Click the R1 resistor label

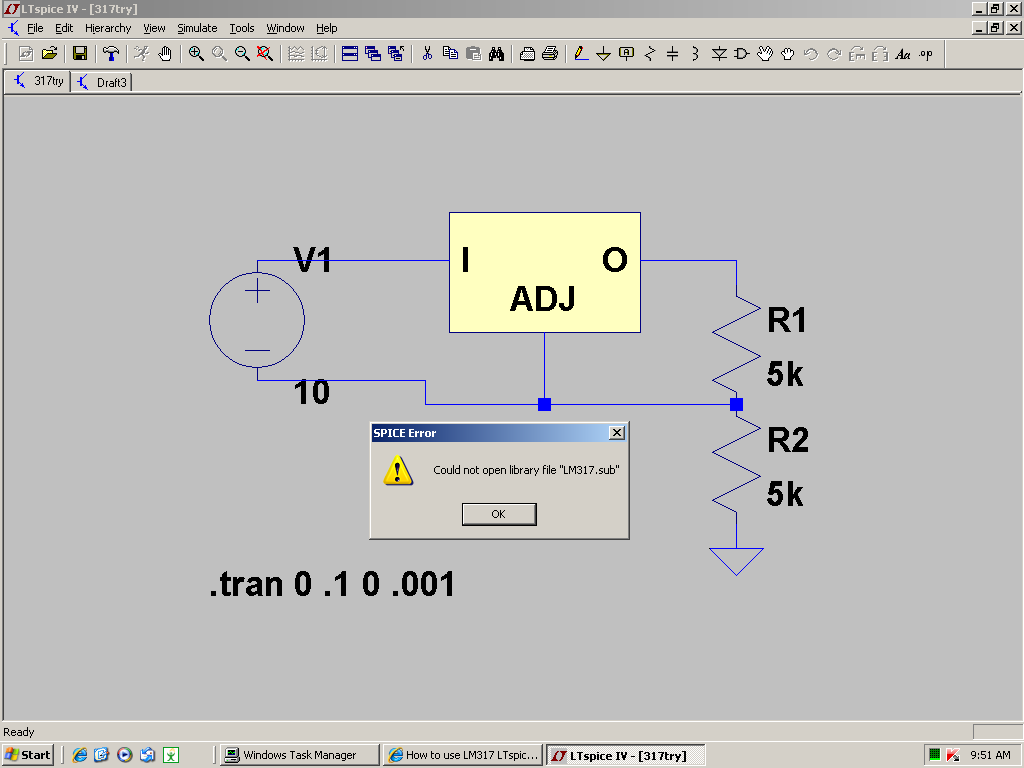click(x=787, y=320)
